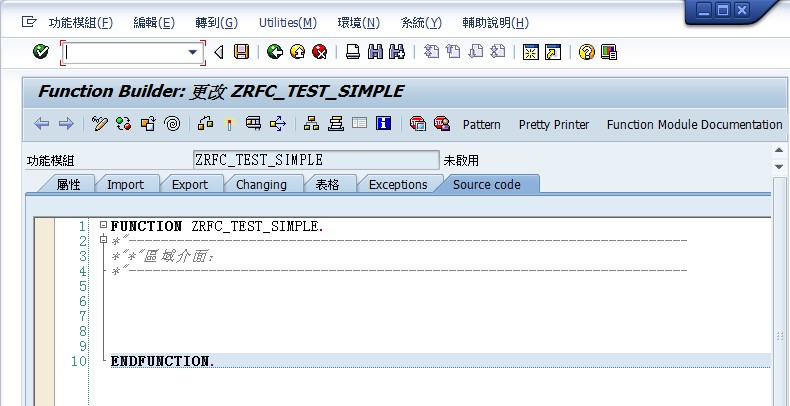Viewport: 790px width, 406px height.
Task: Open the Utilities(M) menu
Action: tap(288, 23)
